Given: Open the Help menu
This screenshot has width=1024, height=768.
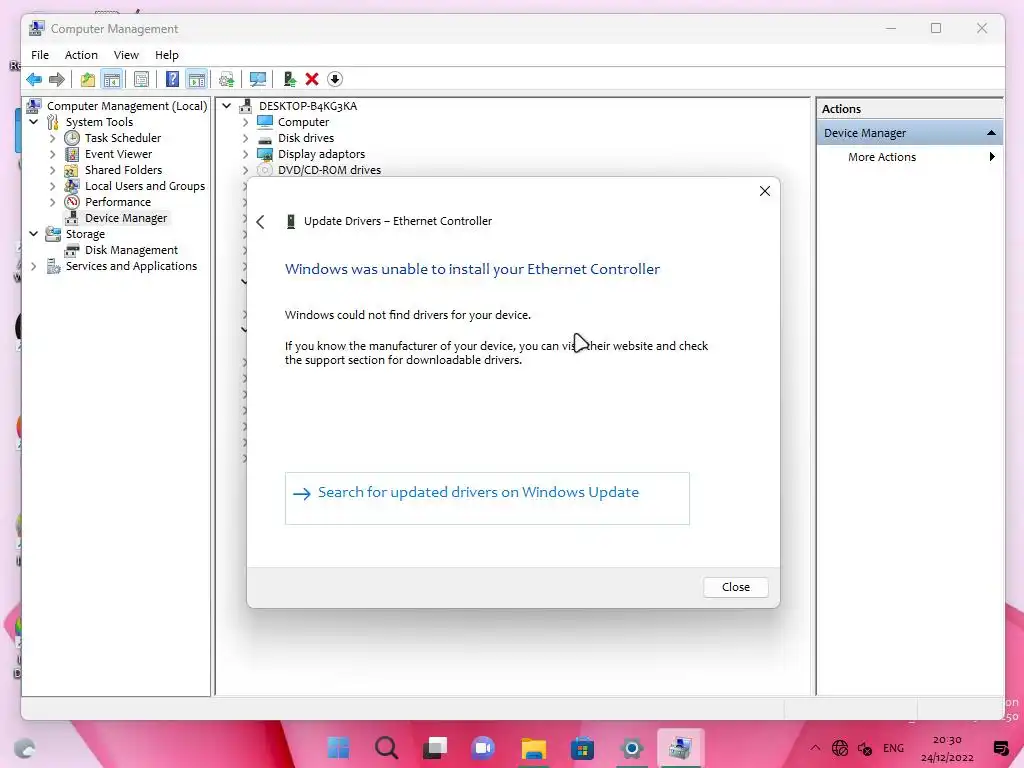Looking at the screenshot, I should 167,55.
